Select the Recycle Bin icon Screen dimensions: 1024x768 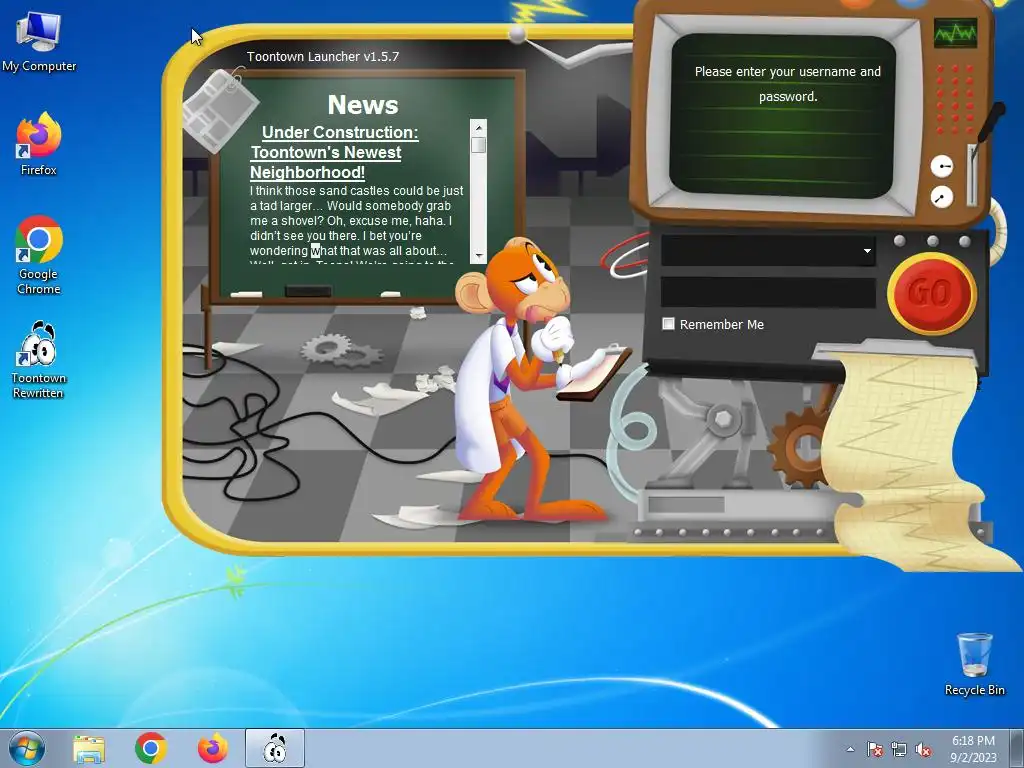click(974, 664)
